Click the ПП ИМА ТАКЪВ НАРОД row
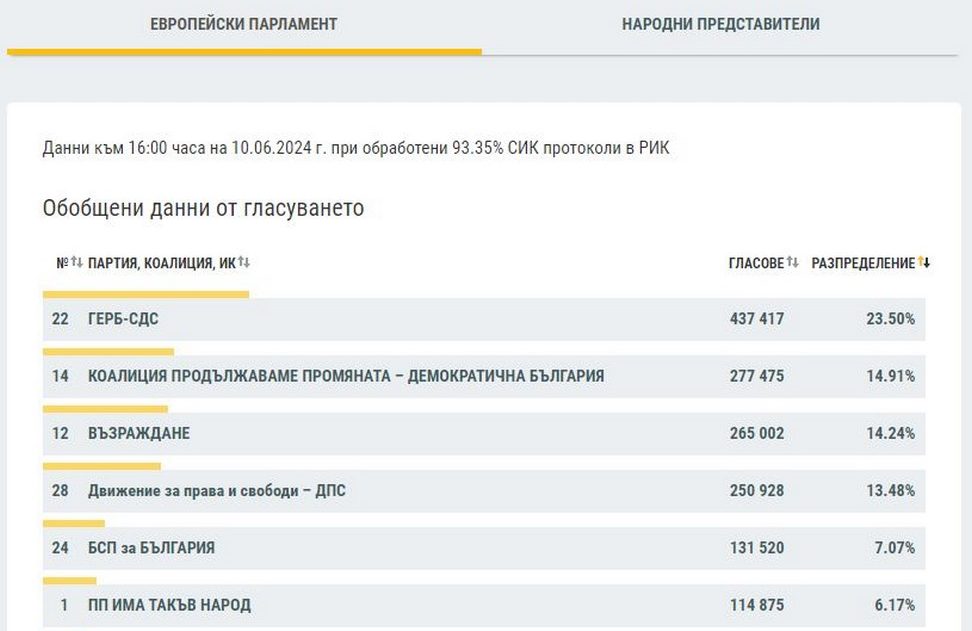Viewport: 972px width, 631px height. pos(169,605)
